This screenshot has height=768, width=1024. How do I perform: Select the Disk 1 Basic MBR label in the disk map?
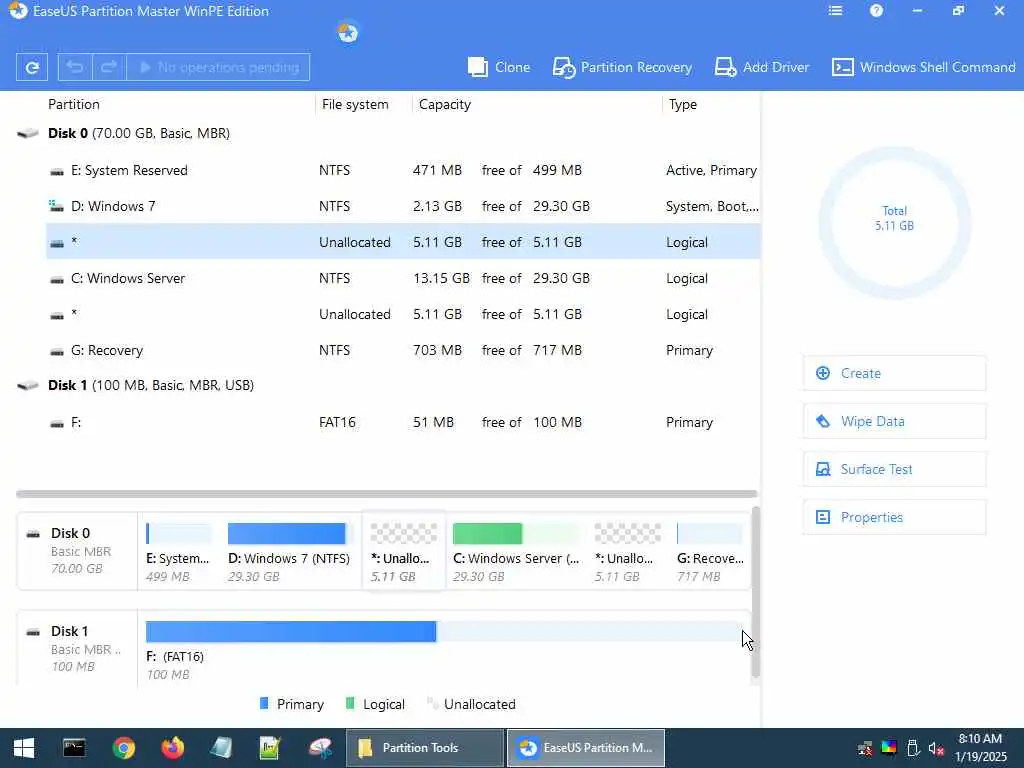(77, 648)
